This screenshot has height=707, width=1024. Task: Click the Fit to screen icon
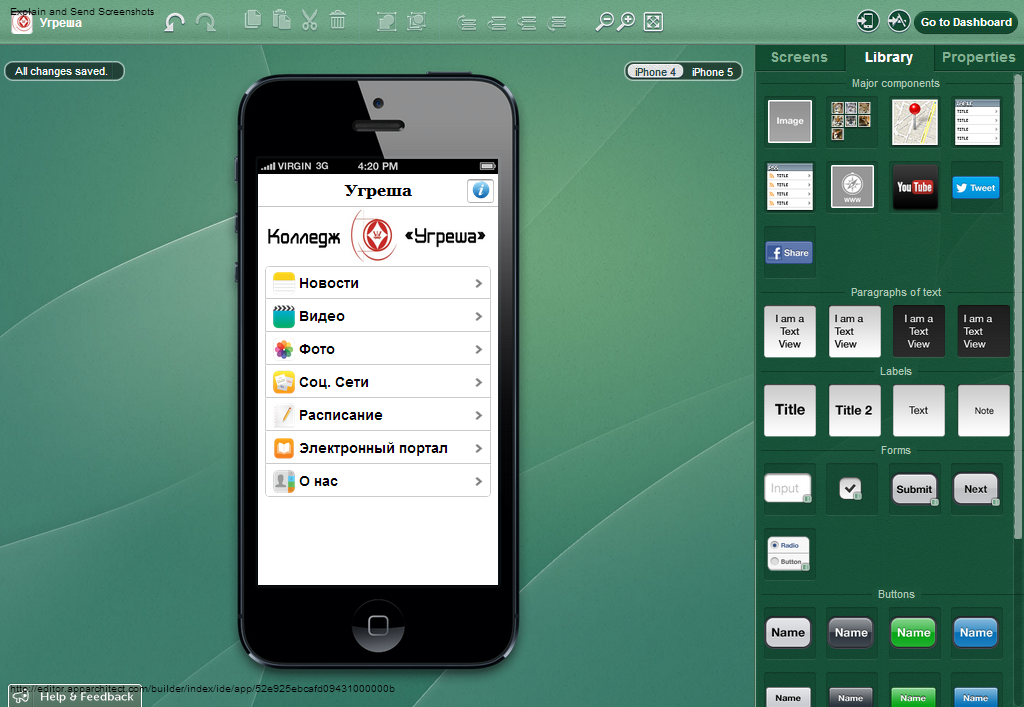tap(653, 22)
